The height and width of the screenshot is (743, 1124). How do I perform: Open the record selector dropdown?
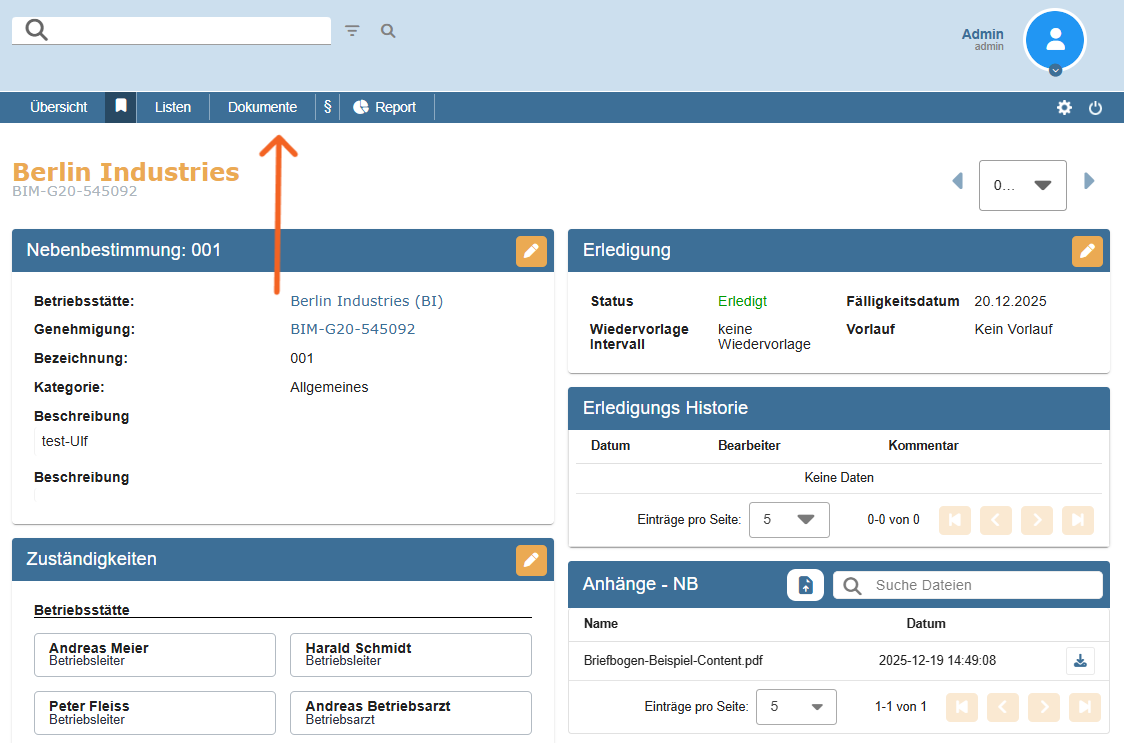1022,185
